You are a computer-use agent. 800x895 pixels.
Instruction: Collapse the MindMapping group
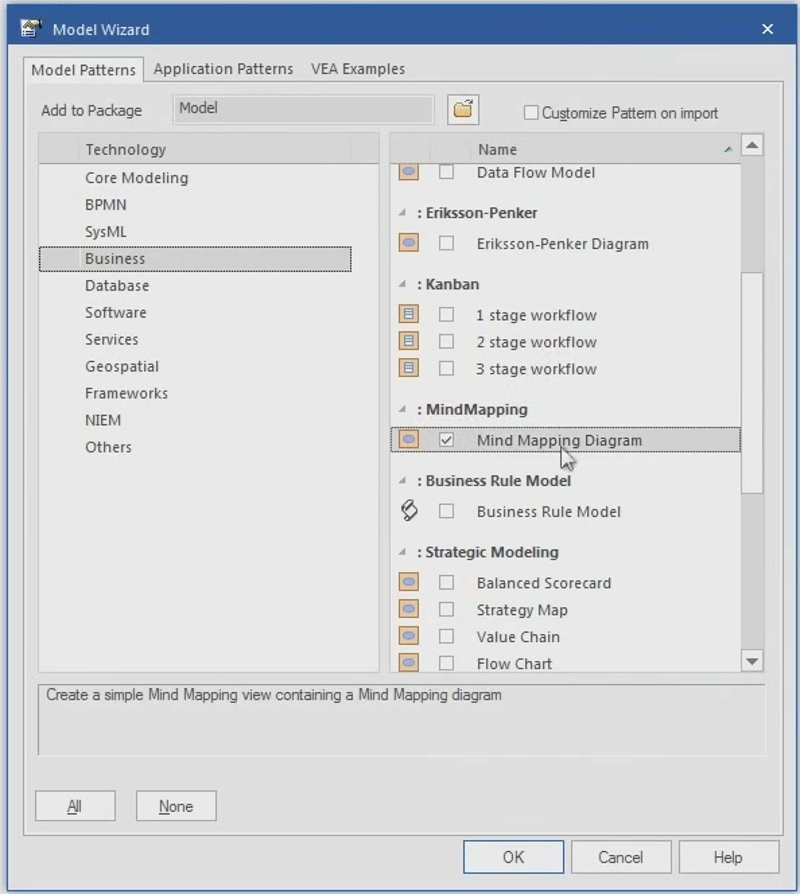pos(403,410)
